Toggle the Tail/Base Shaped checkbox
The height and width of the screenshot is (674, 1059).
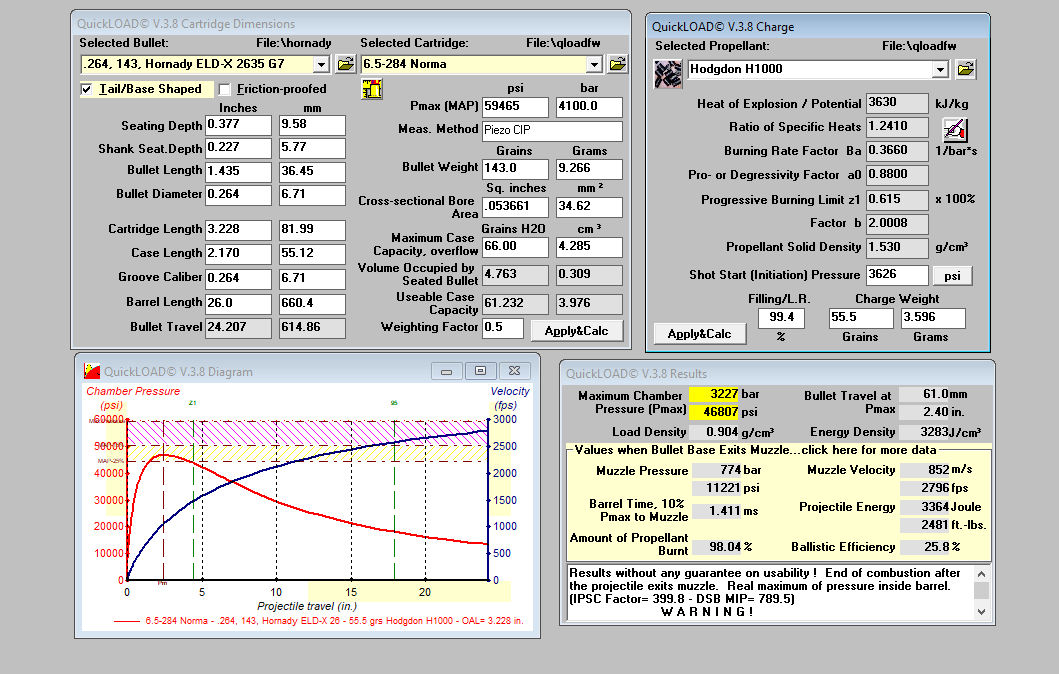pyautogui.click(x=87, y=89)
